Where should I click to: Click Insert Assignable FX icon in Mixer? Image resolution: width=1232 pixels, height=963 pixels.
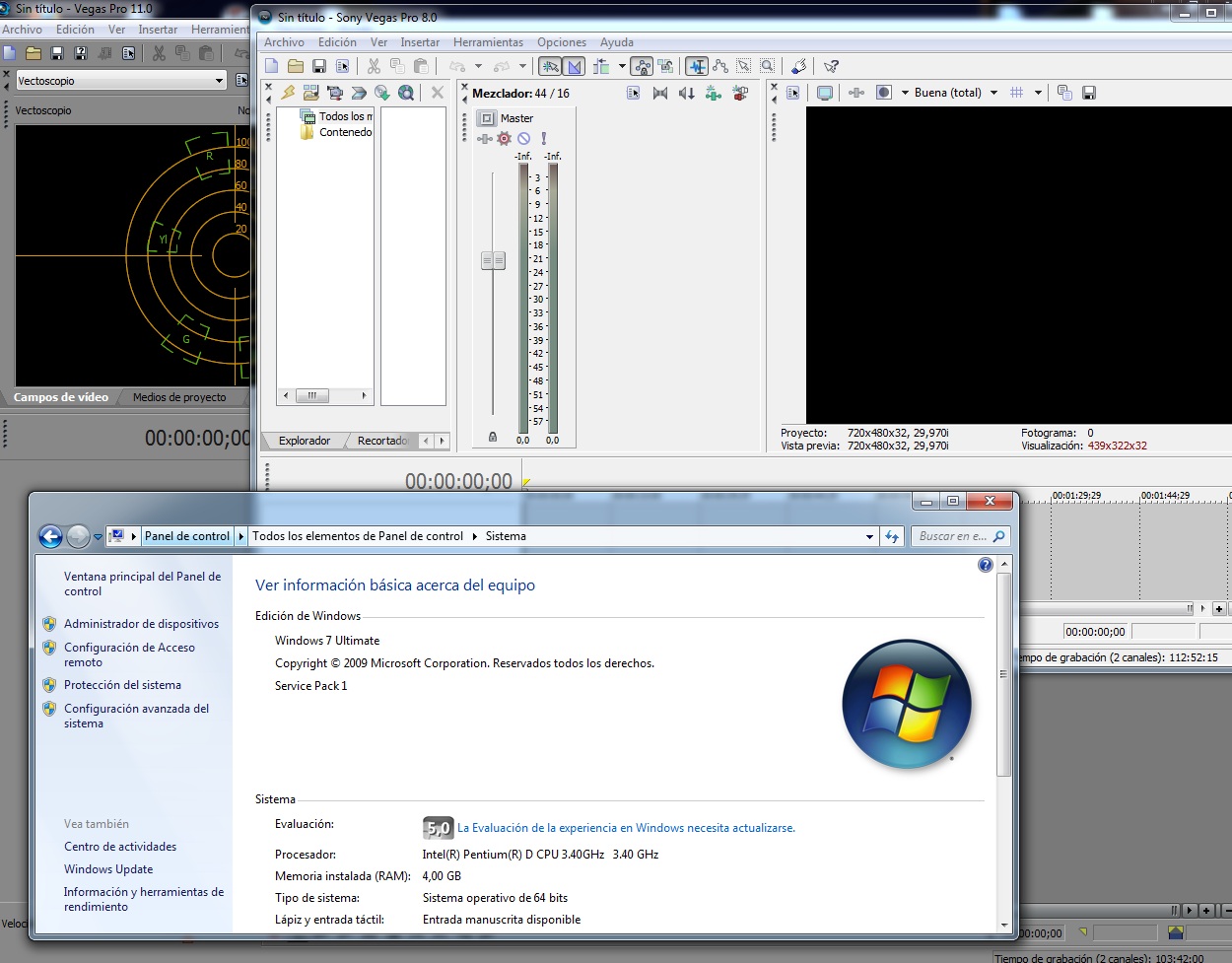pos(714,93)
